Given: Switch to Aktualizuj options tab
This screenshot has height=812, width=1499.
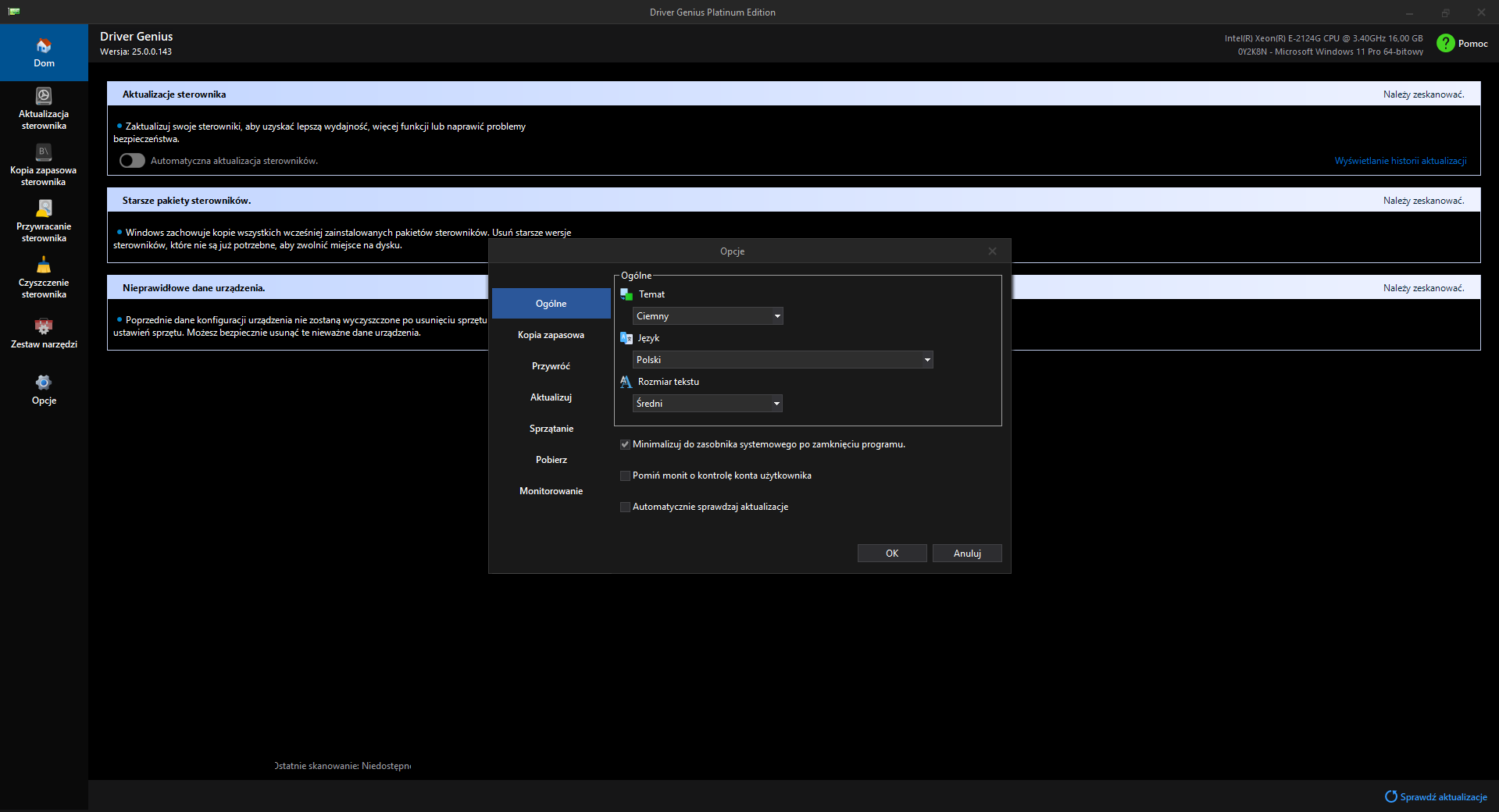Looking at the screenshot, I should 551,397.
